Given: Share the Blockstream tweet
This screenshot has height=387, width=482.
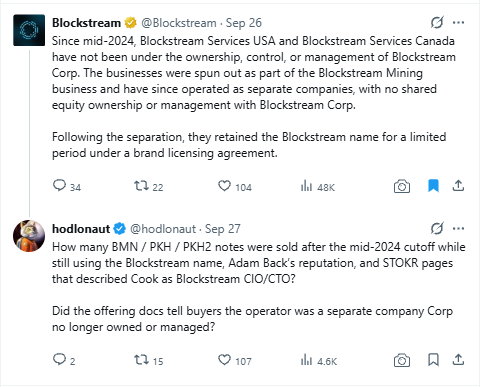Looking at the screenshot, I should pyautogui.click(x=458, y=186).
